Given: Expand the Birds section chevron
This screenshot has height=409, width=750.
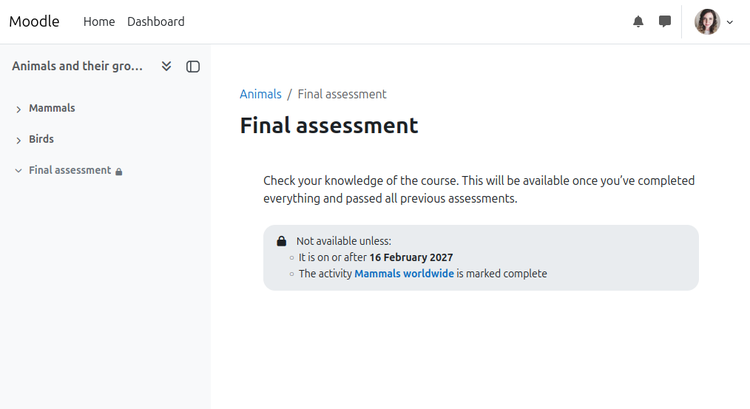Looking at the screenshot, I should pyautogui.click(x=18, y=140).
